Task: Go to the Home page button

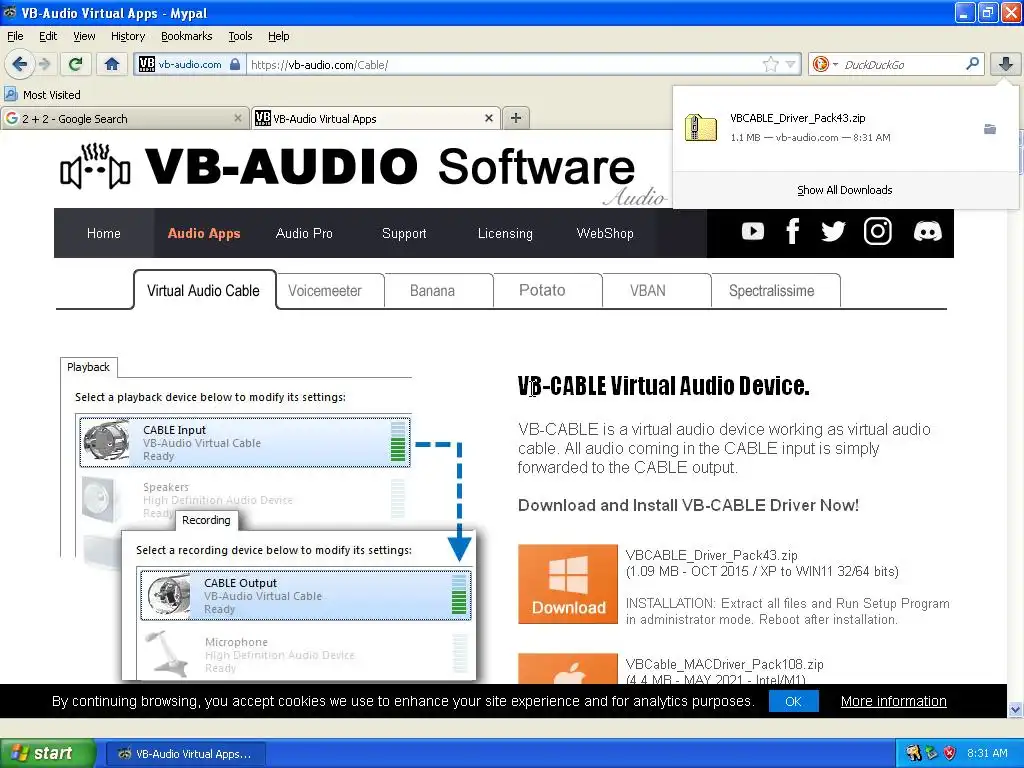Action: [112, 64]
